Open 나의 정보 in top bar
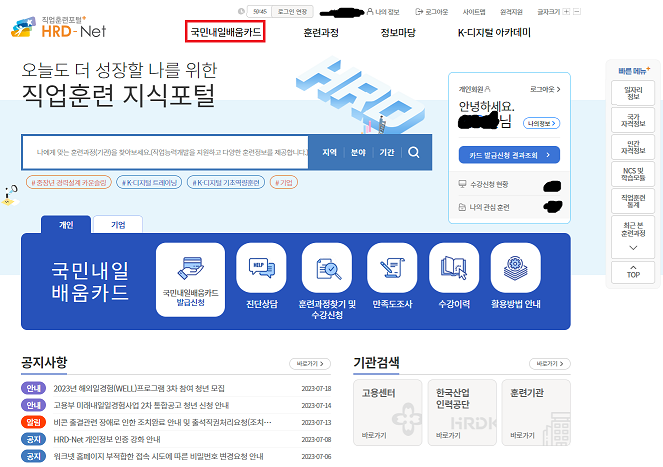The height and width of the screenshot is (467, 663). pos(383,12)
